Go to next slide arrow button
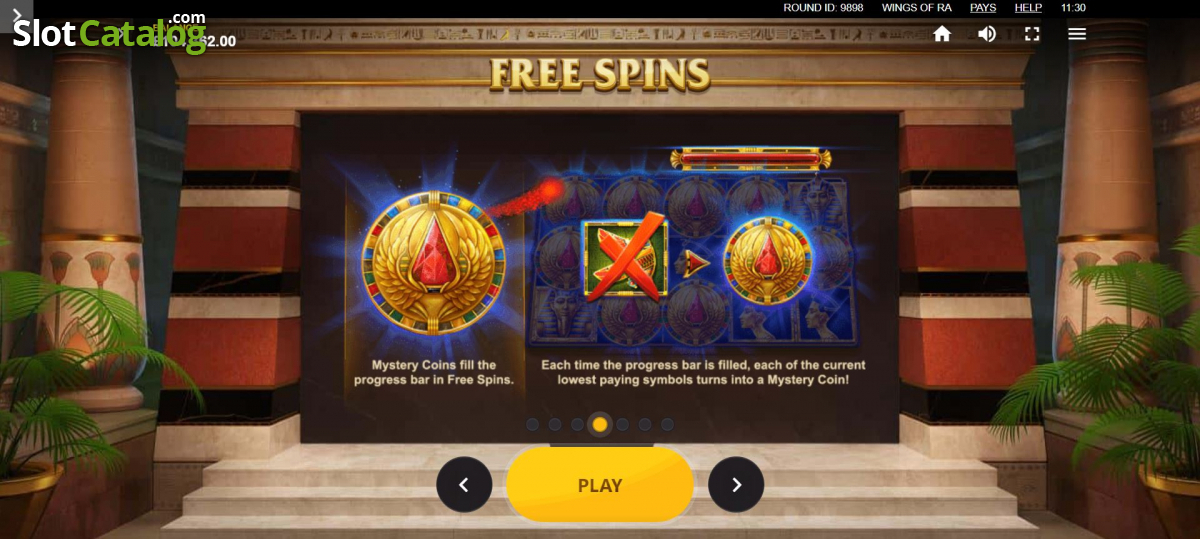The height and width of the screenshot is (539, 1200). (736, 485)
